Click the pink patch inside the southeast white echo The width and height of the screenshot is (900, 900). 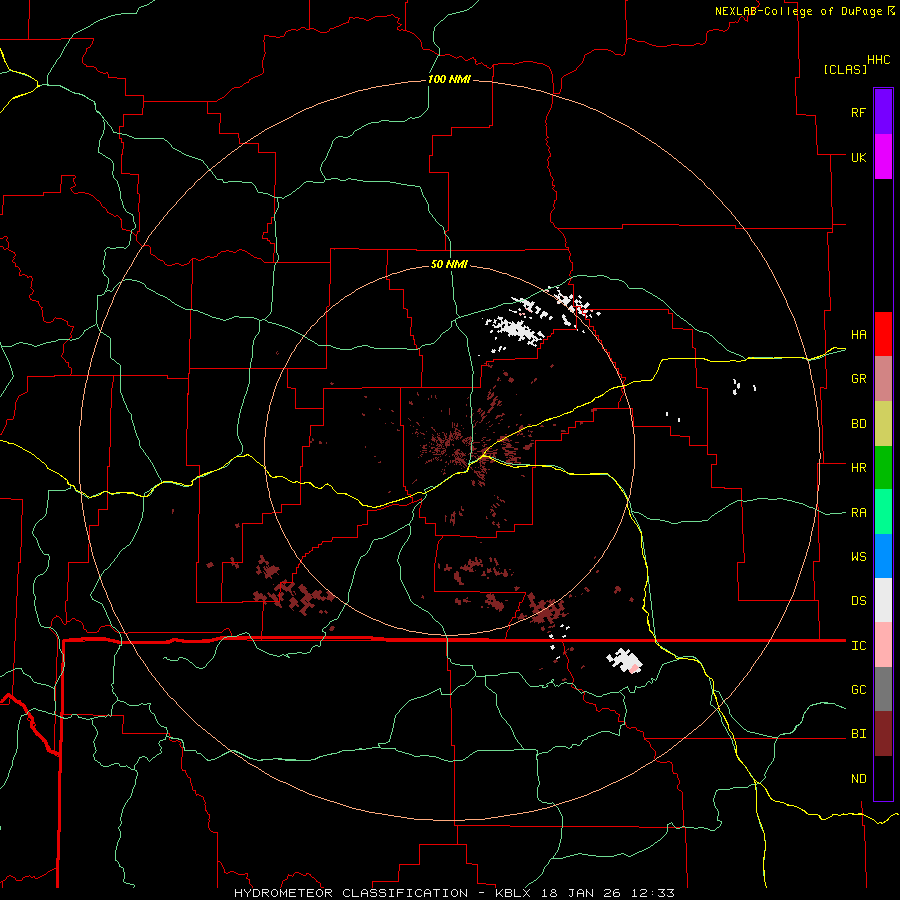pyautogui.click(x=634, y=667)
